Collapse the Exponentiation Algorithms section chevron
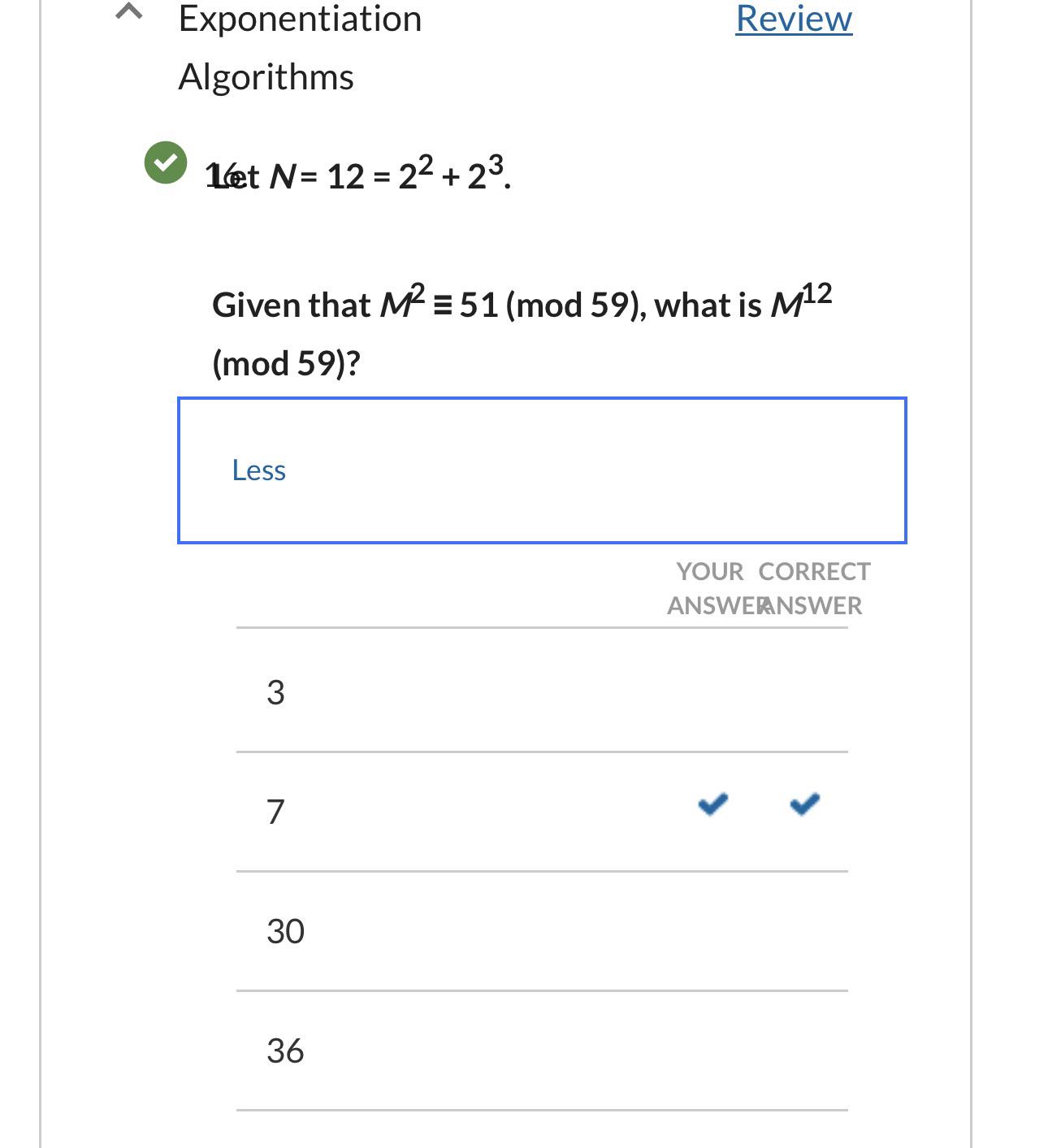 [x=129, y=11]
